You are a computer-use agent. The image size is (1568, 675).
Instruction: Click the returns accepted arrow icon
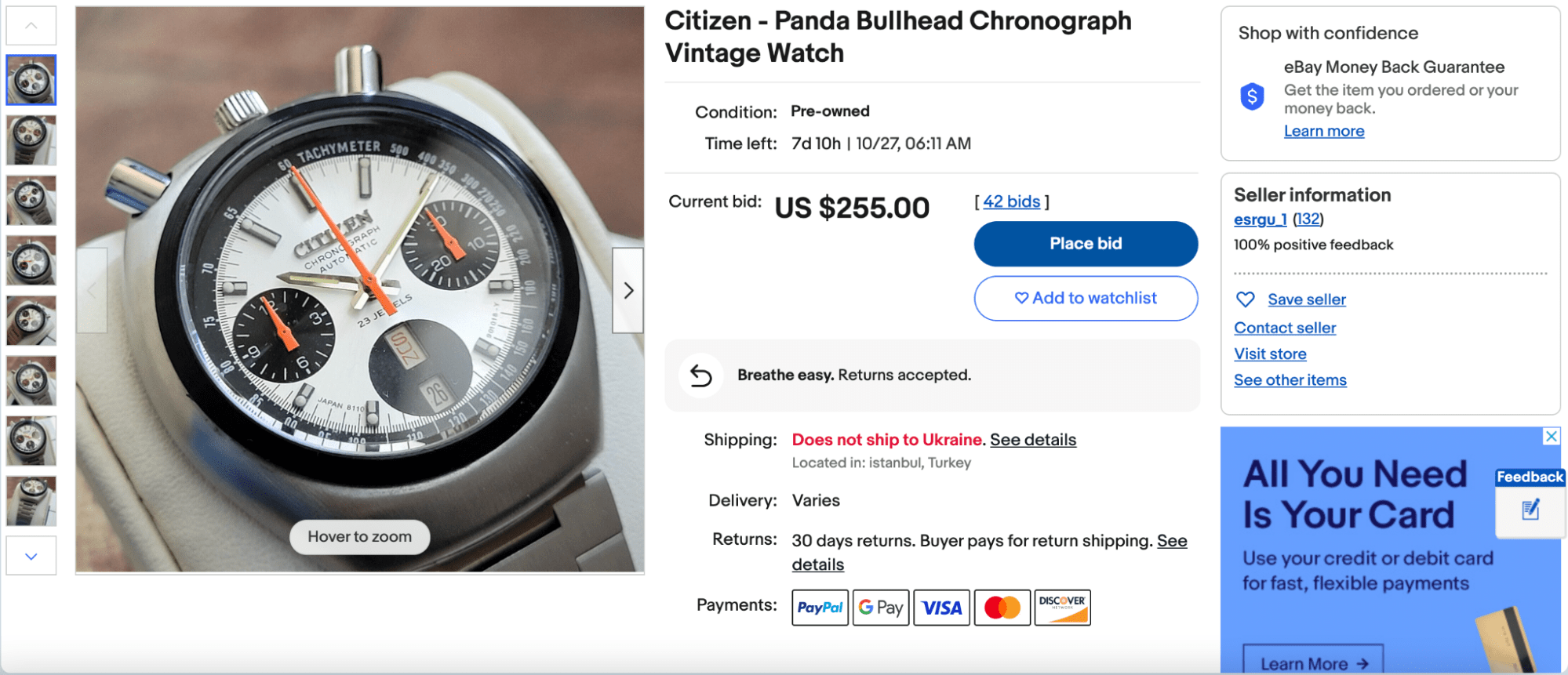click(700, 376)
